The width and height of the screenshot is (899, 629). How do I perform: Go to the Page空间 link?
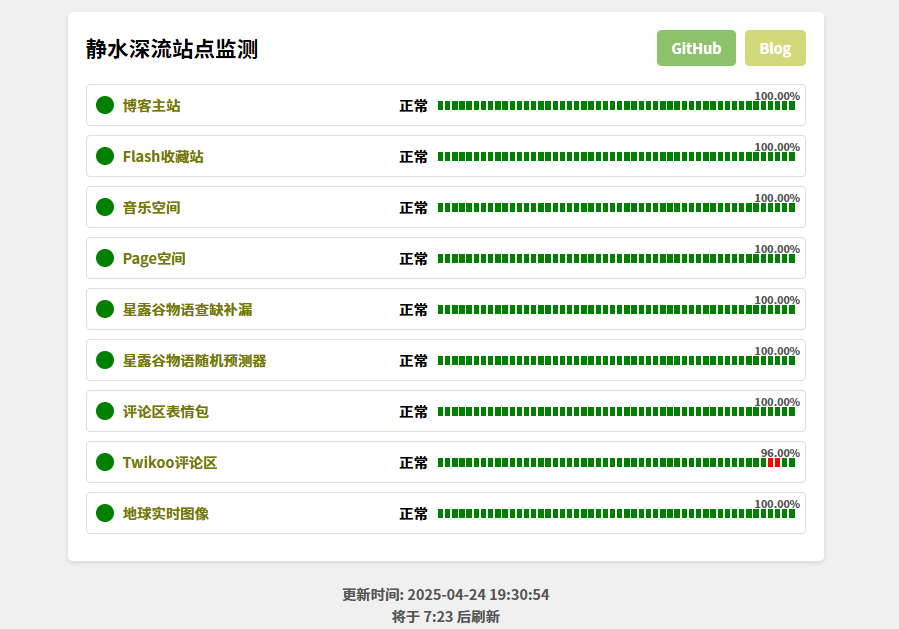click(x=154, y=259)
